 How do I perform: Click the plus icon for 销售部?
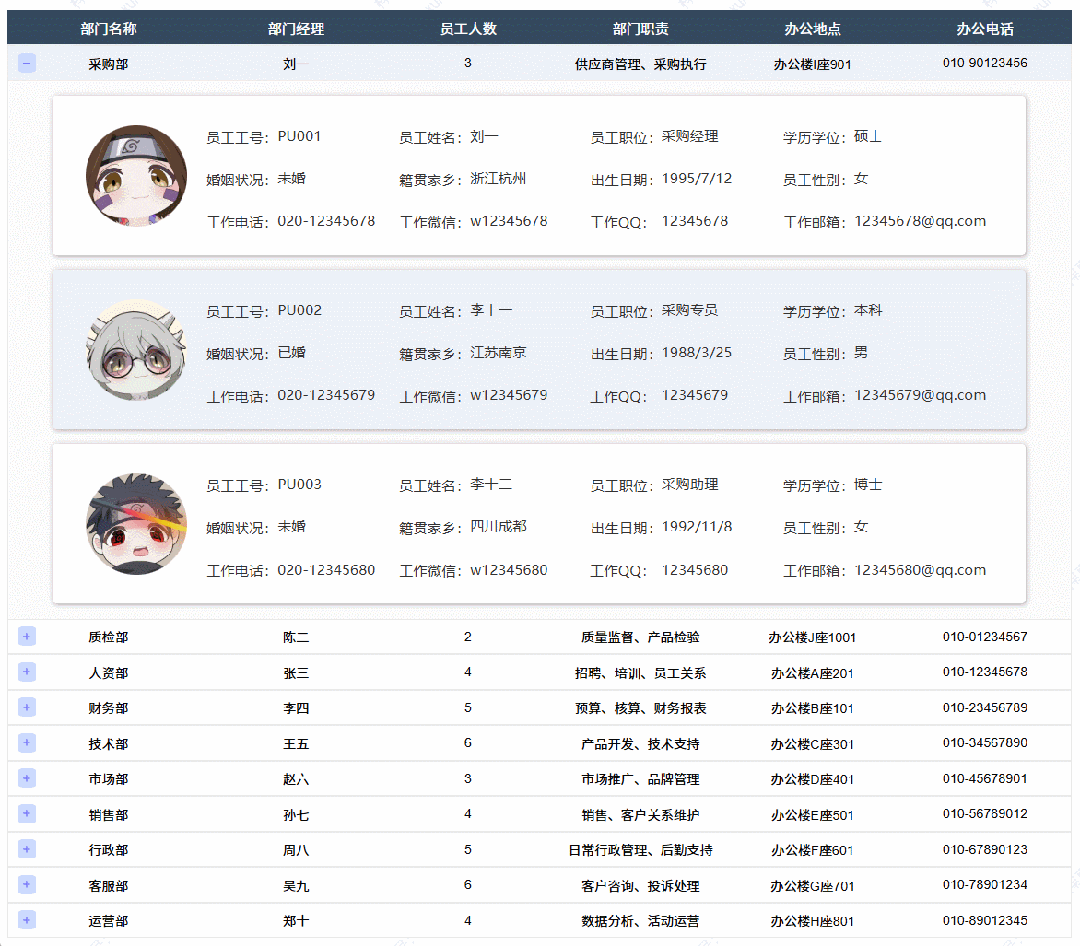click(27, 814)
